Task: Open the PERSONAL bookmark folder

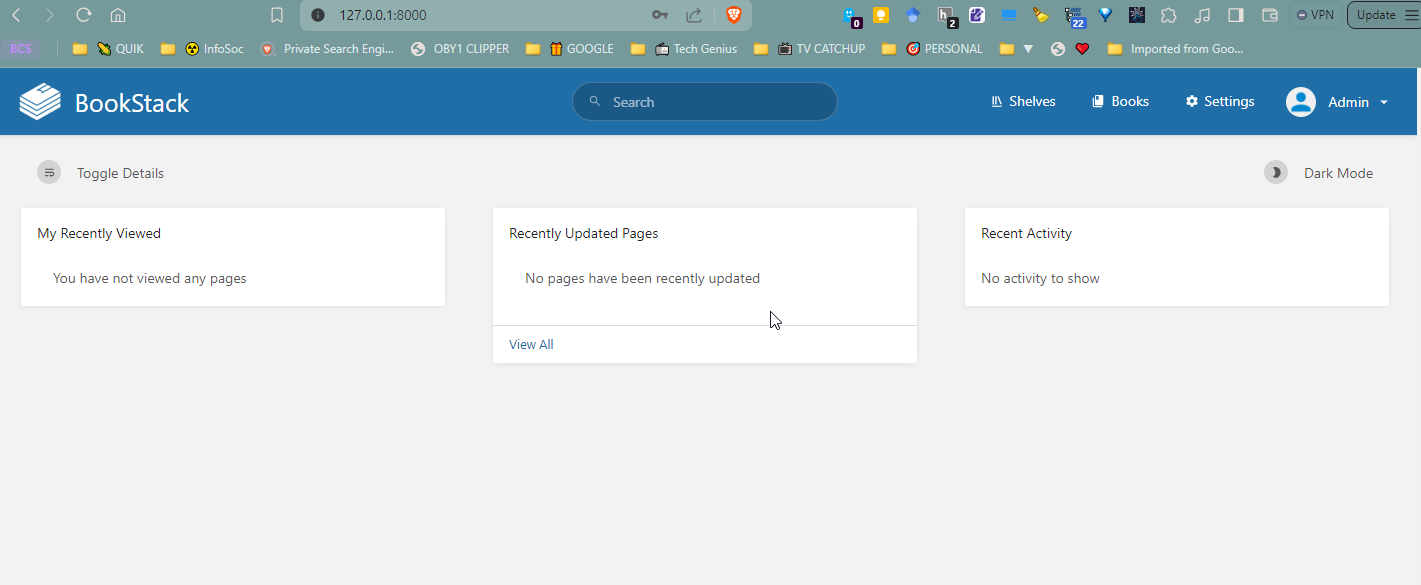Action: [x=944, y=48]
